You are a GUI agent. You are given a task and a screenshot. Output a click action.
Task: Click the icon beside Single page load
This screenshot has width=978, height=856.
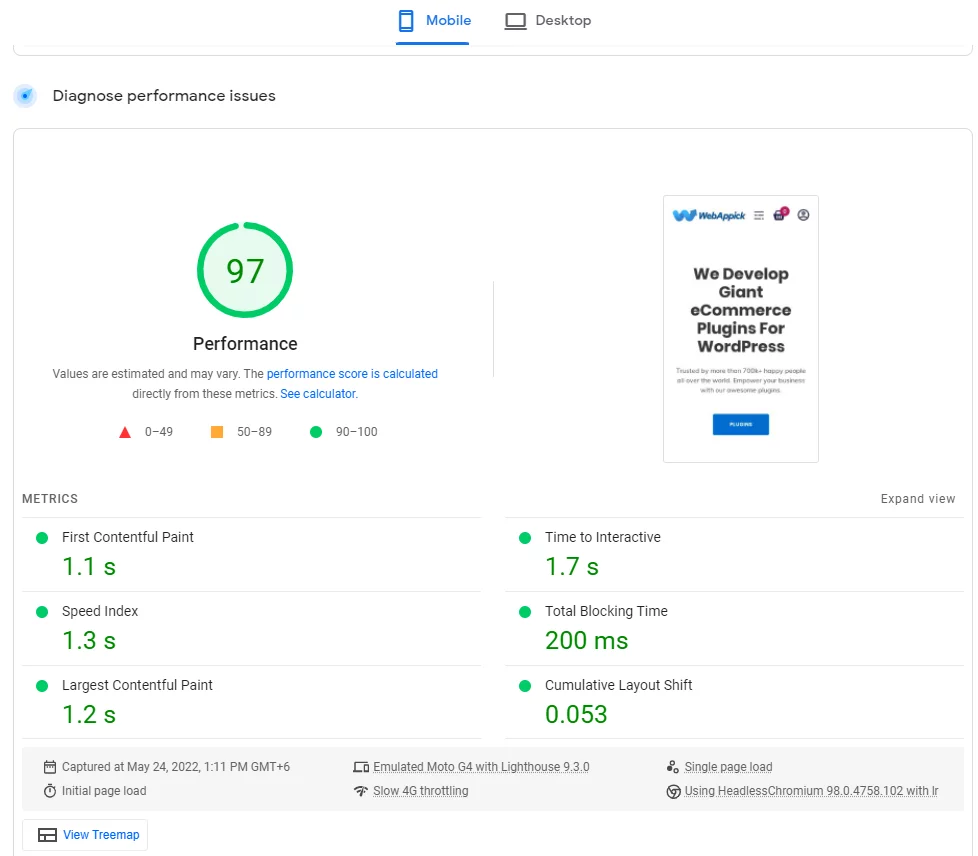673,767
